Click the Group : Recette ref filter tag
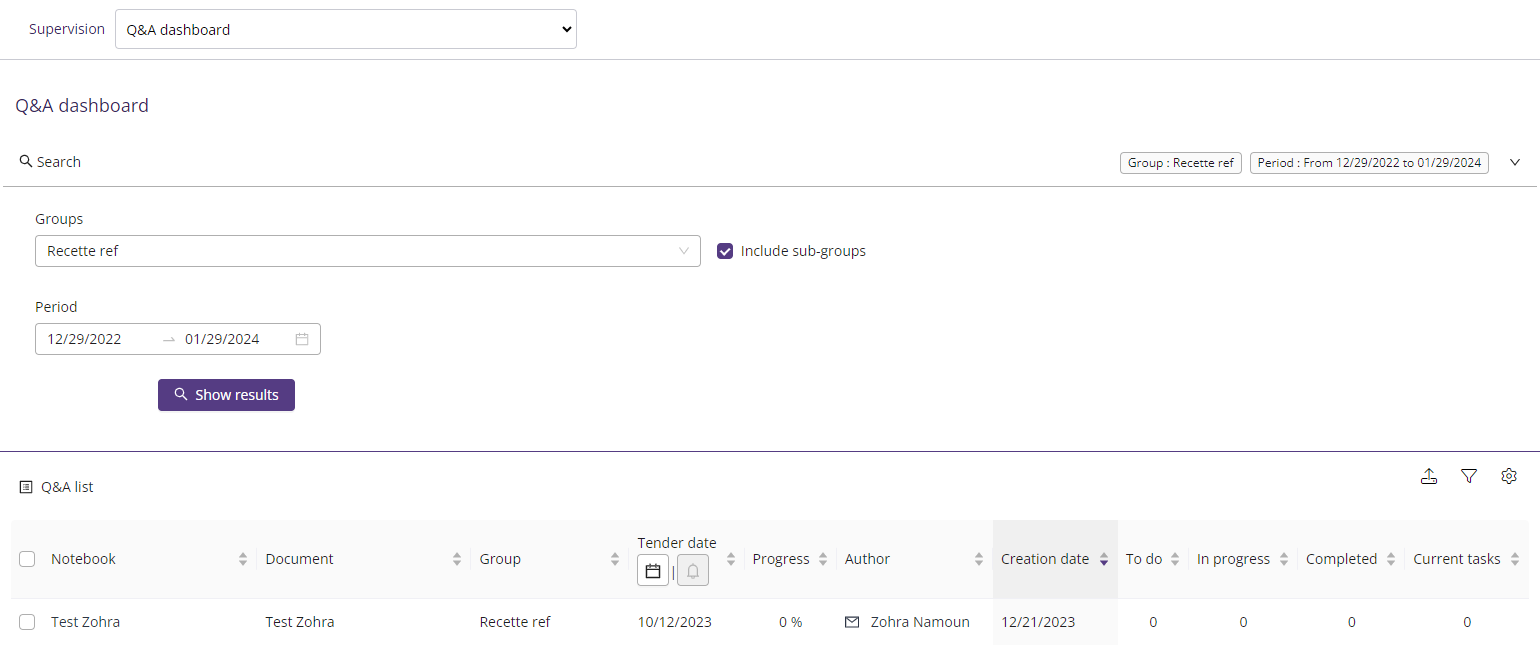The height and width of the screenshot is (645, 1540). click(x=1180, y=163)
